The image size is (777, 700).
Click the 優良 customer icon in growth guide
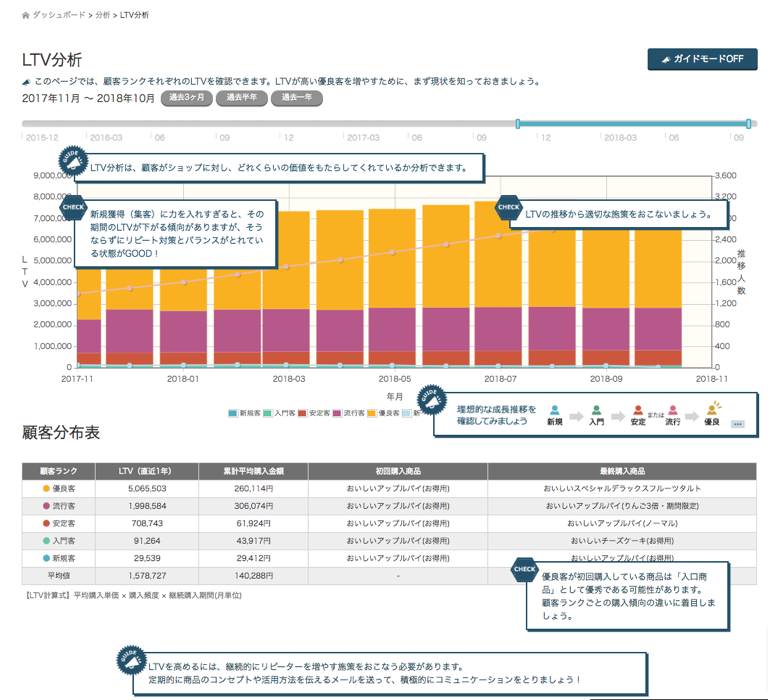[x=713, y=410]
